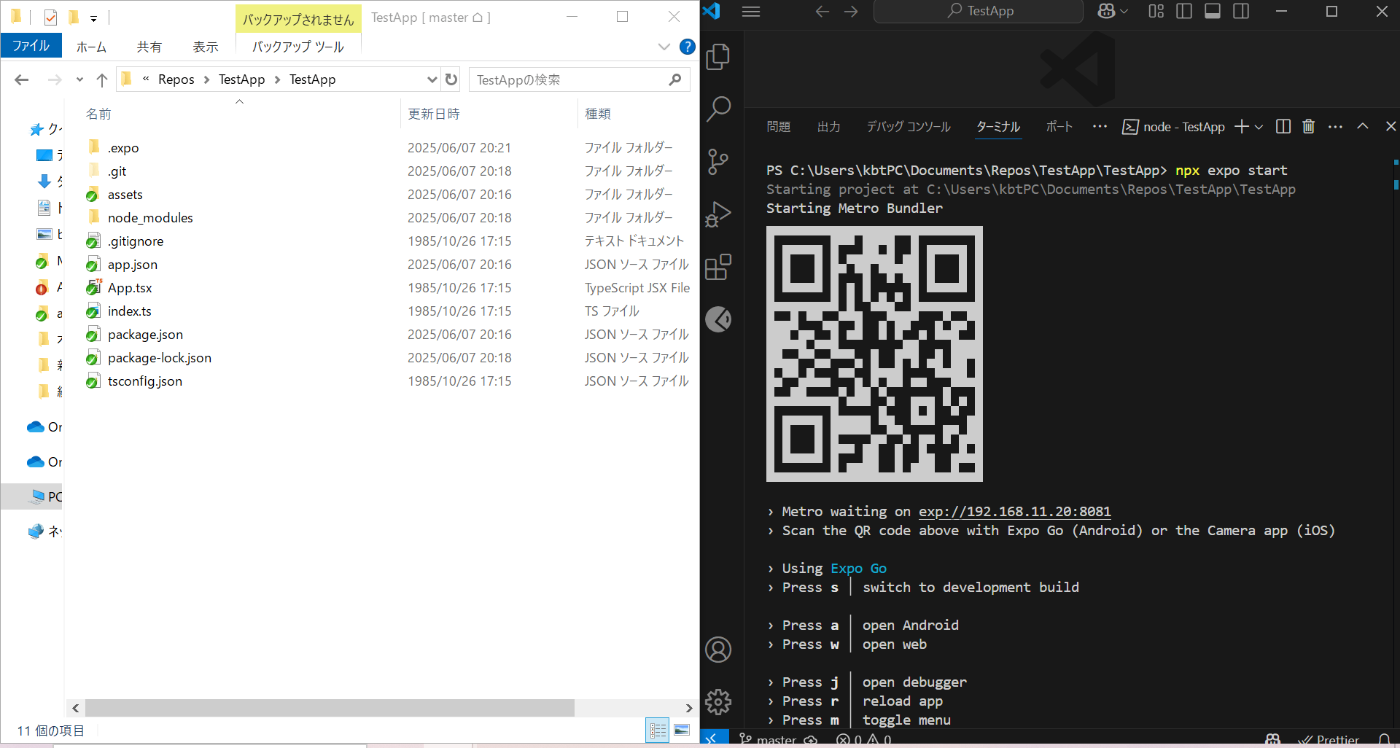This screenshot has width=1400, height=748.
Task: Open the Search view in VS Code
Action: (718, 109)
